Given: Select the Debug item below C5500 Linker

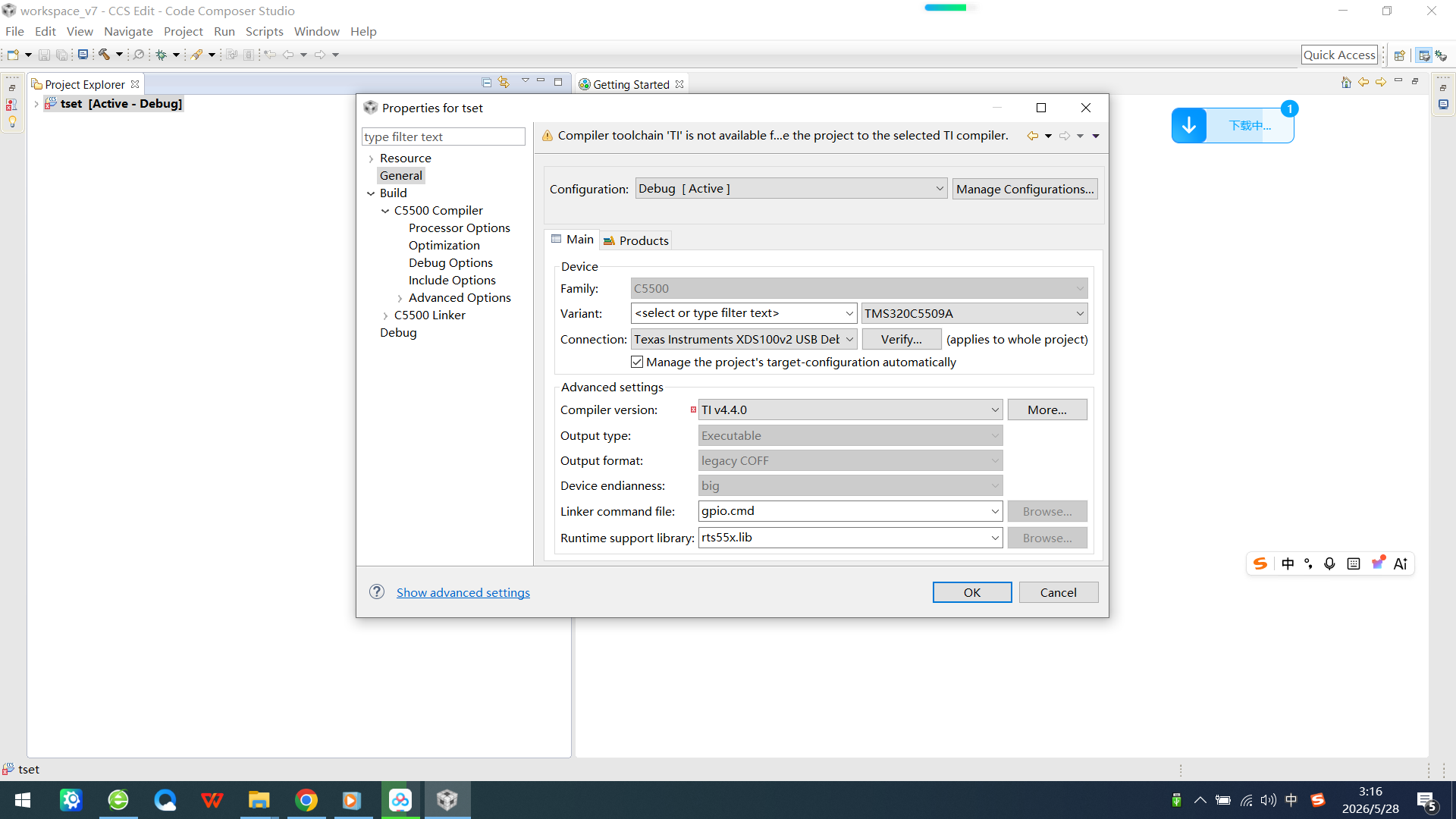Looking at the screenshot, I should 398,333.
